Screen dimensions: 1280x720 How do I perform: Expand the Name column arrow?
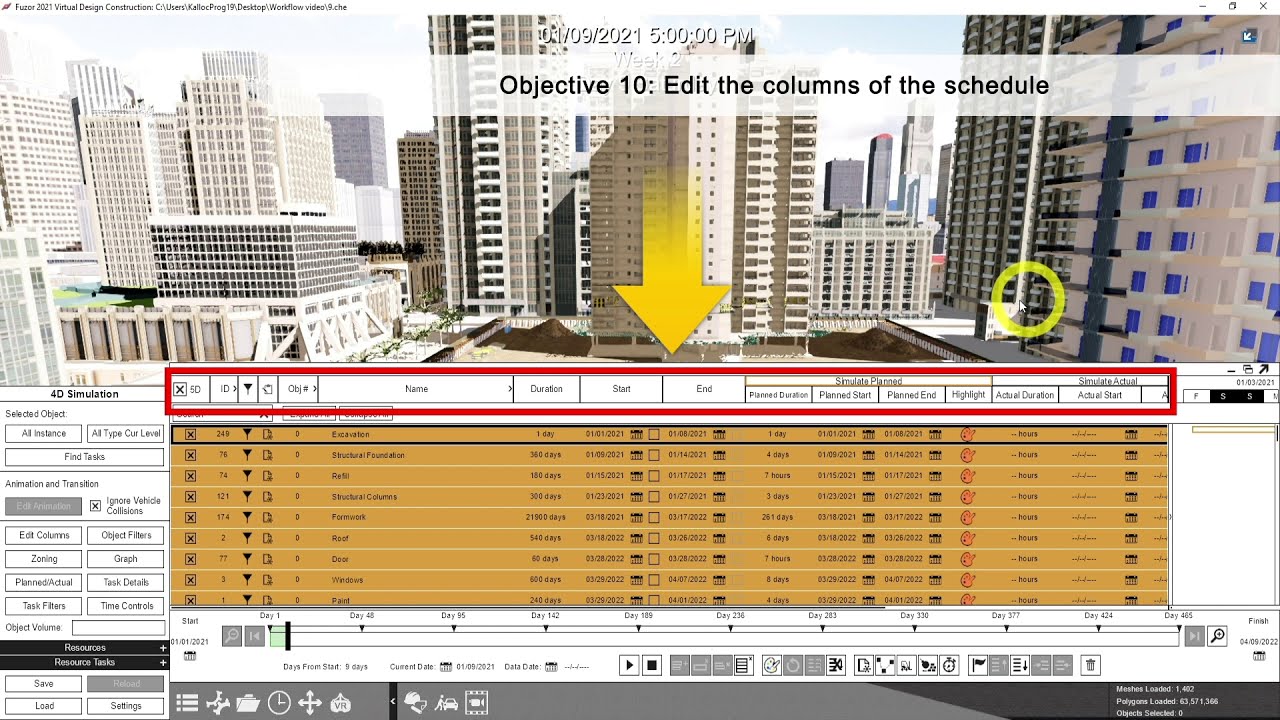510,389
